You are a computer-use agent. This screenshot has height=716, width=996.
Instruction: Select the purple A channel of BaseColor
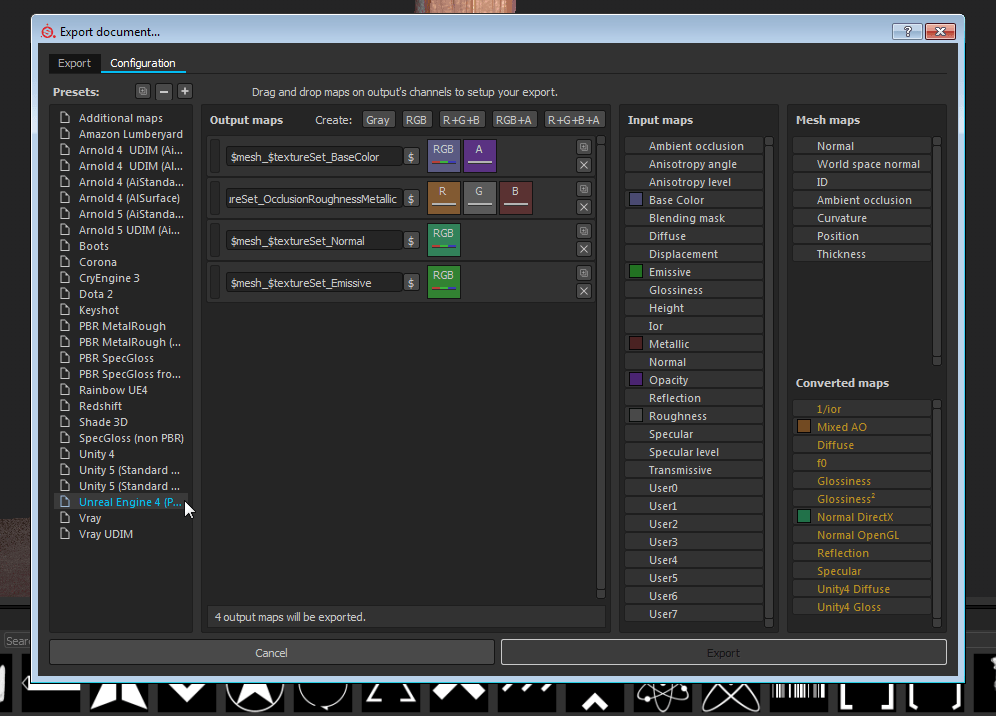coord(479,156)
